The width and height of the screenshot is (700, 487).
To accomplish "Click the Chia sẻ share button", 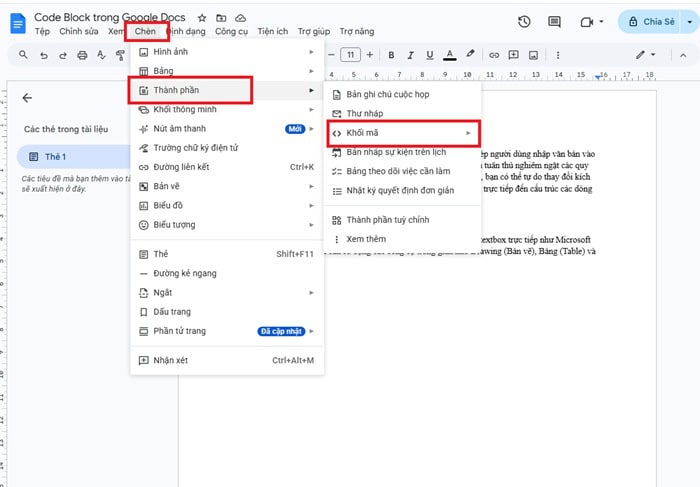I will 651,21.
